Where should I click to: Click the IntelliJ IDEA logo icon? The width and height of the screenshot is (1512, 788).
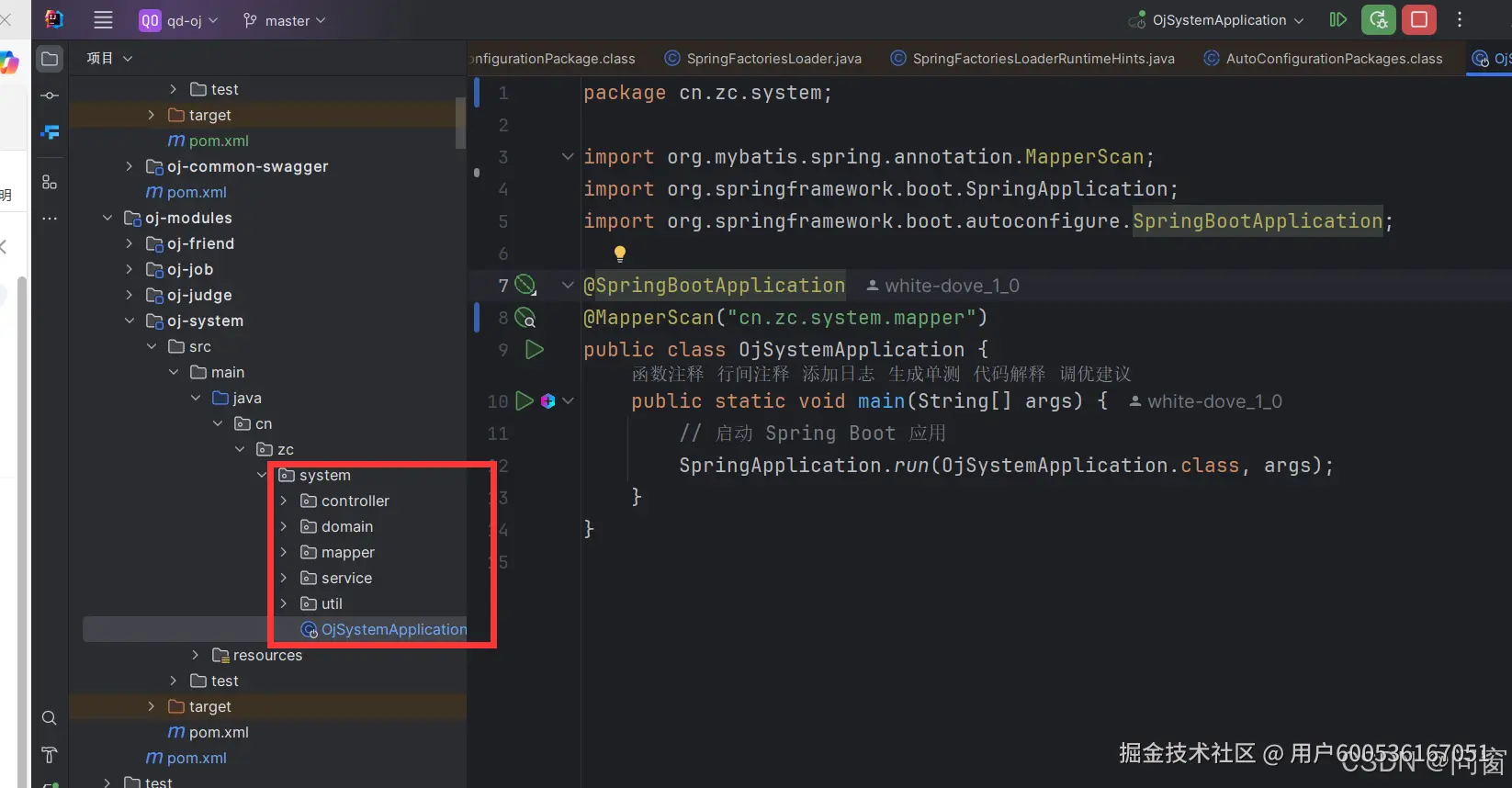click(55, 19)
